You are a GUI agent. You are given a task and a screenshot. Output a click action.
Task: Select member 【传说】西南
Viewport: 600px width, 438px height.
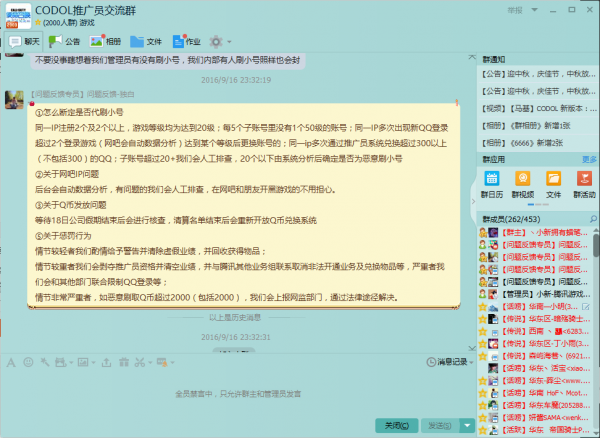(x=535, y=331)
